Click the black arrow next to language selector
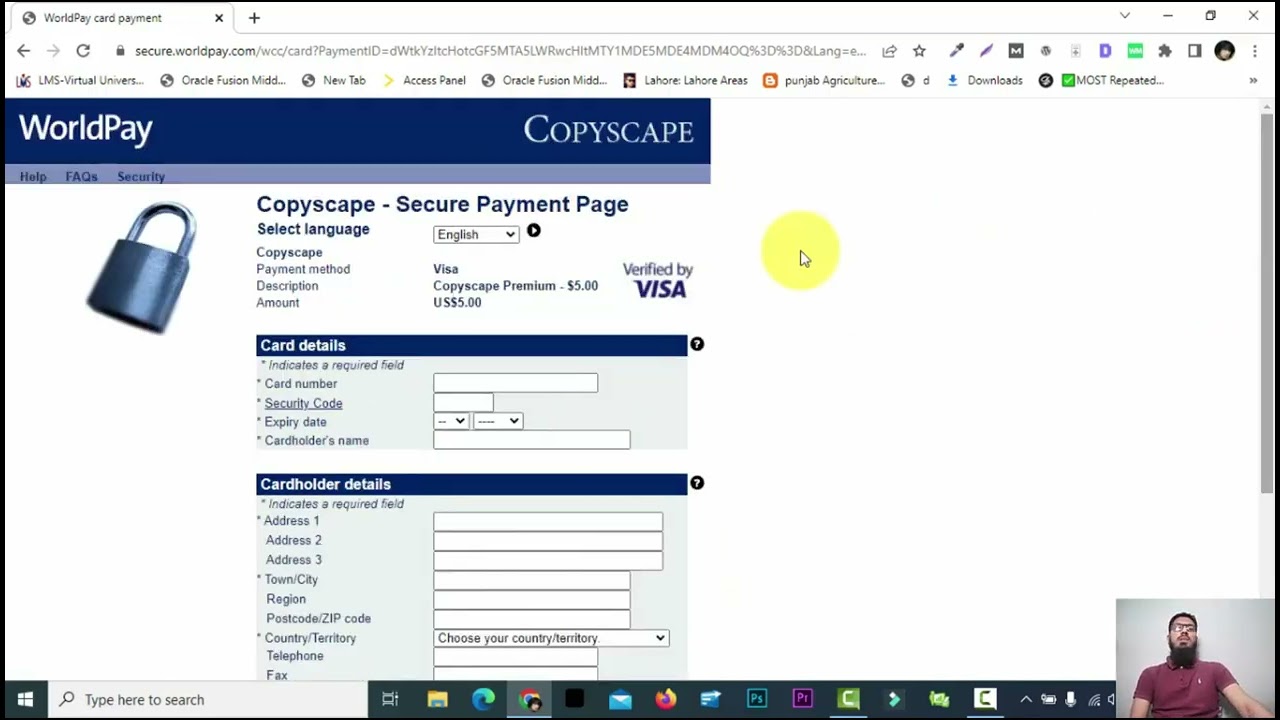 534,231
